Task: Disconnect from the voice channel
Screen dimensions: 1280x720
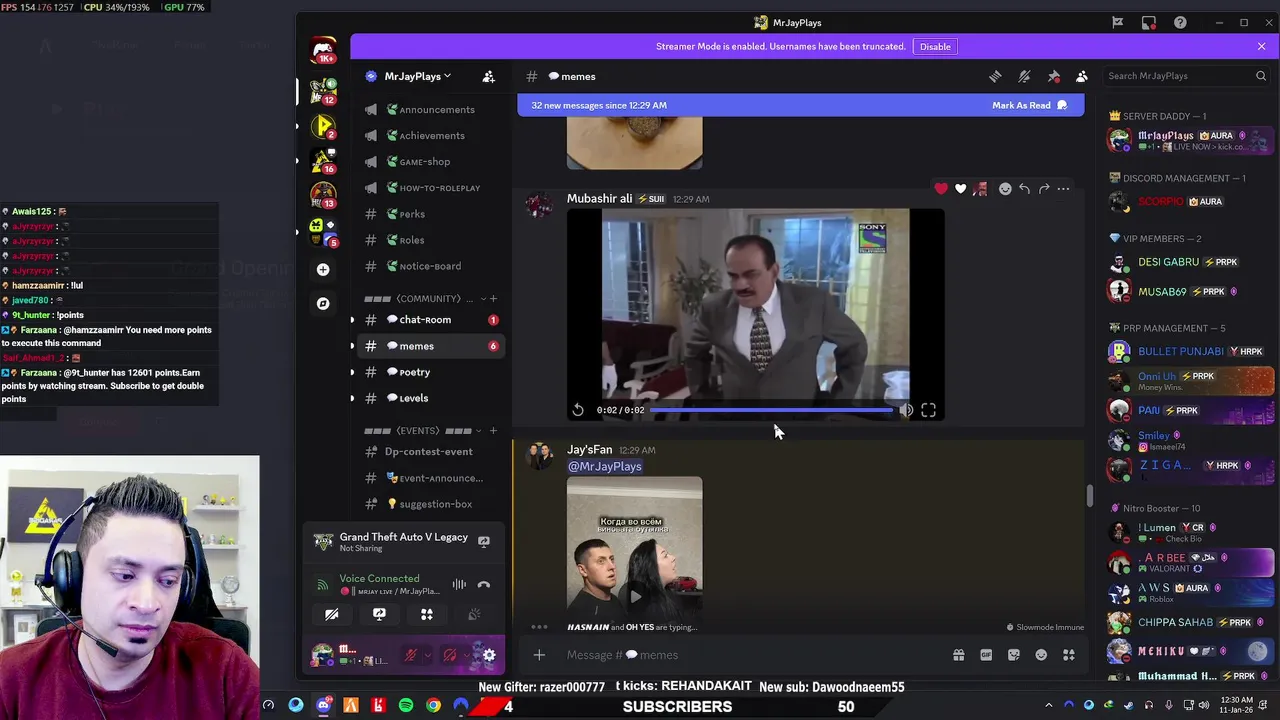Action: tap(484, 585)
